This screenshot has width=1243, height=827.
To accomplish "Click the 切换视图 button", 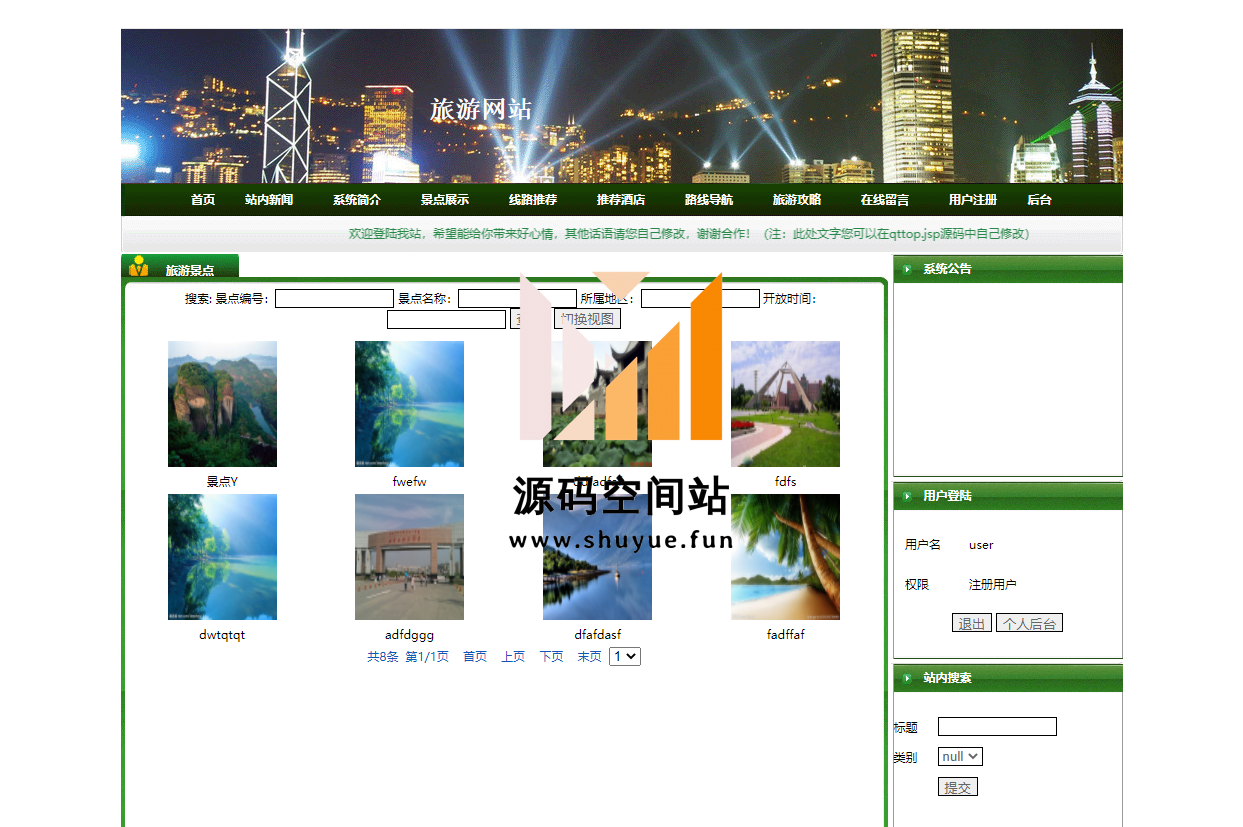I will [587, 319].
